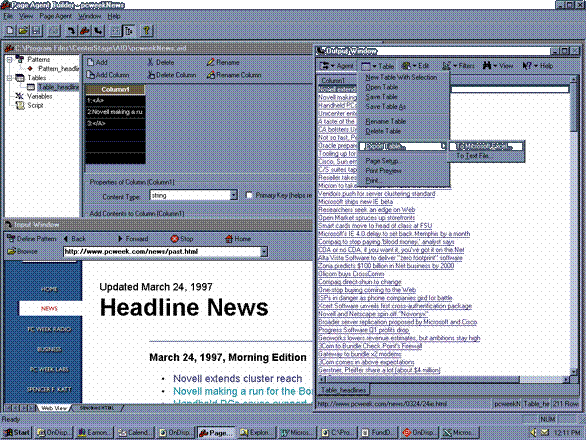This screenshot has width=586, height=440.
Task: Open the Page Agent menu
Action: click(55, 16)
